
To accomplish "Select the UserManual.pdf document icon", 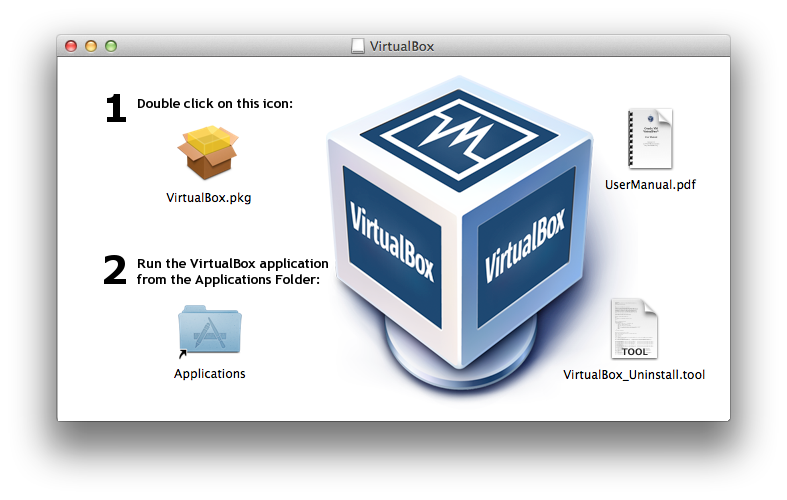I will click(x=650, y=139).
